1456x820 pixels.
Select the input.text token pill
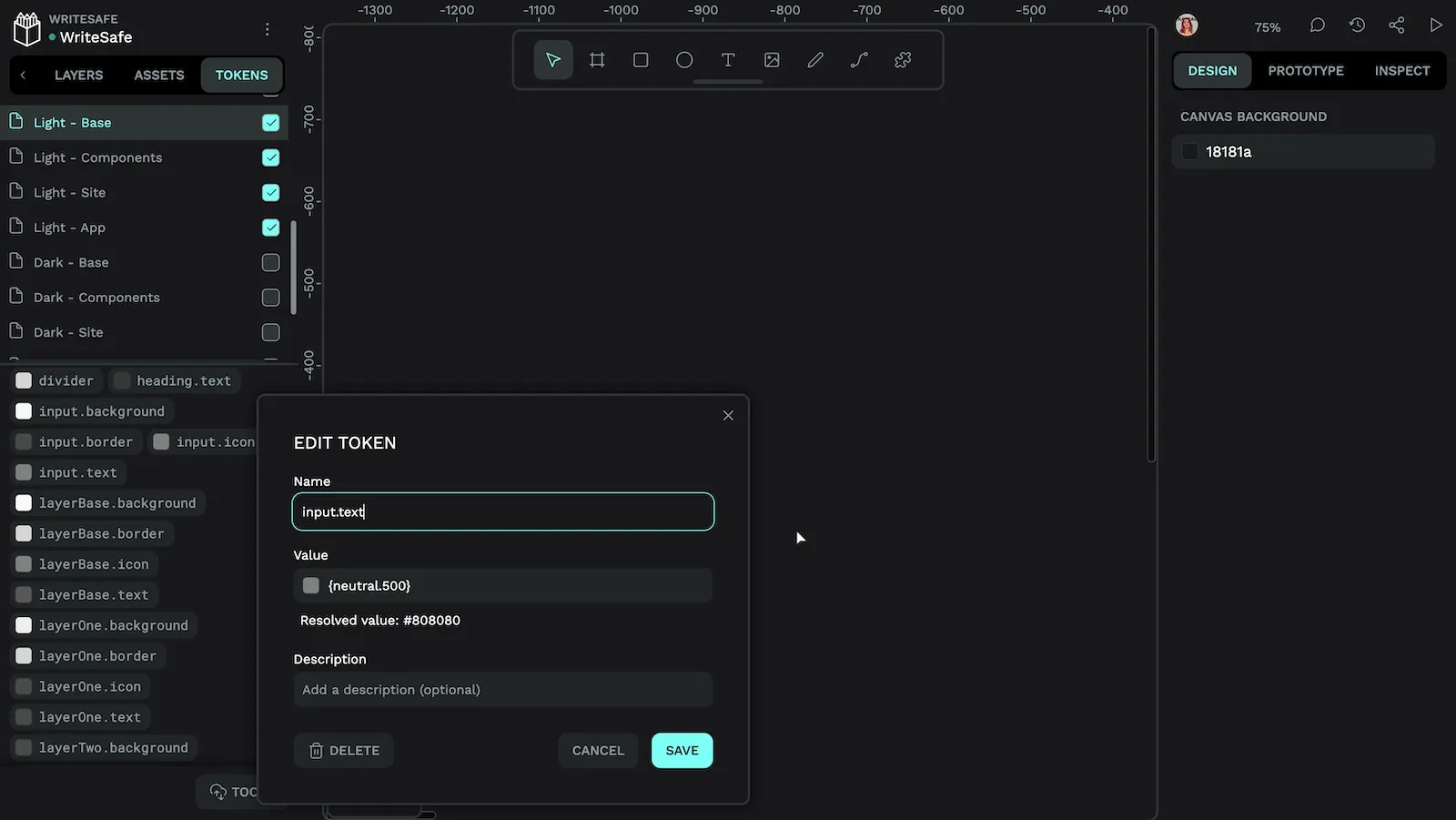(x=68, y=472)
